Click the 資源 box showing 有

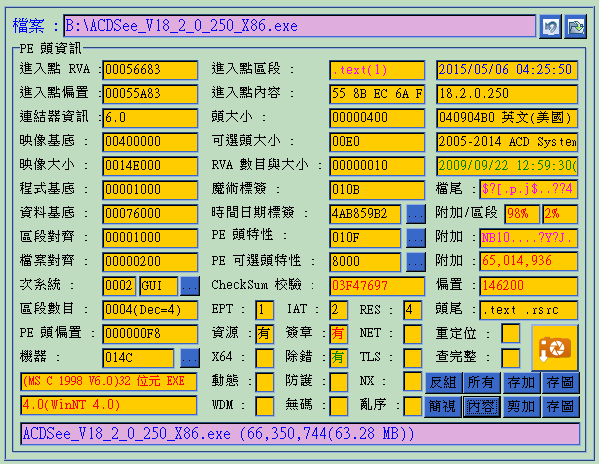pos(264,334)
